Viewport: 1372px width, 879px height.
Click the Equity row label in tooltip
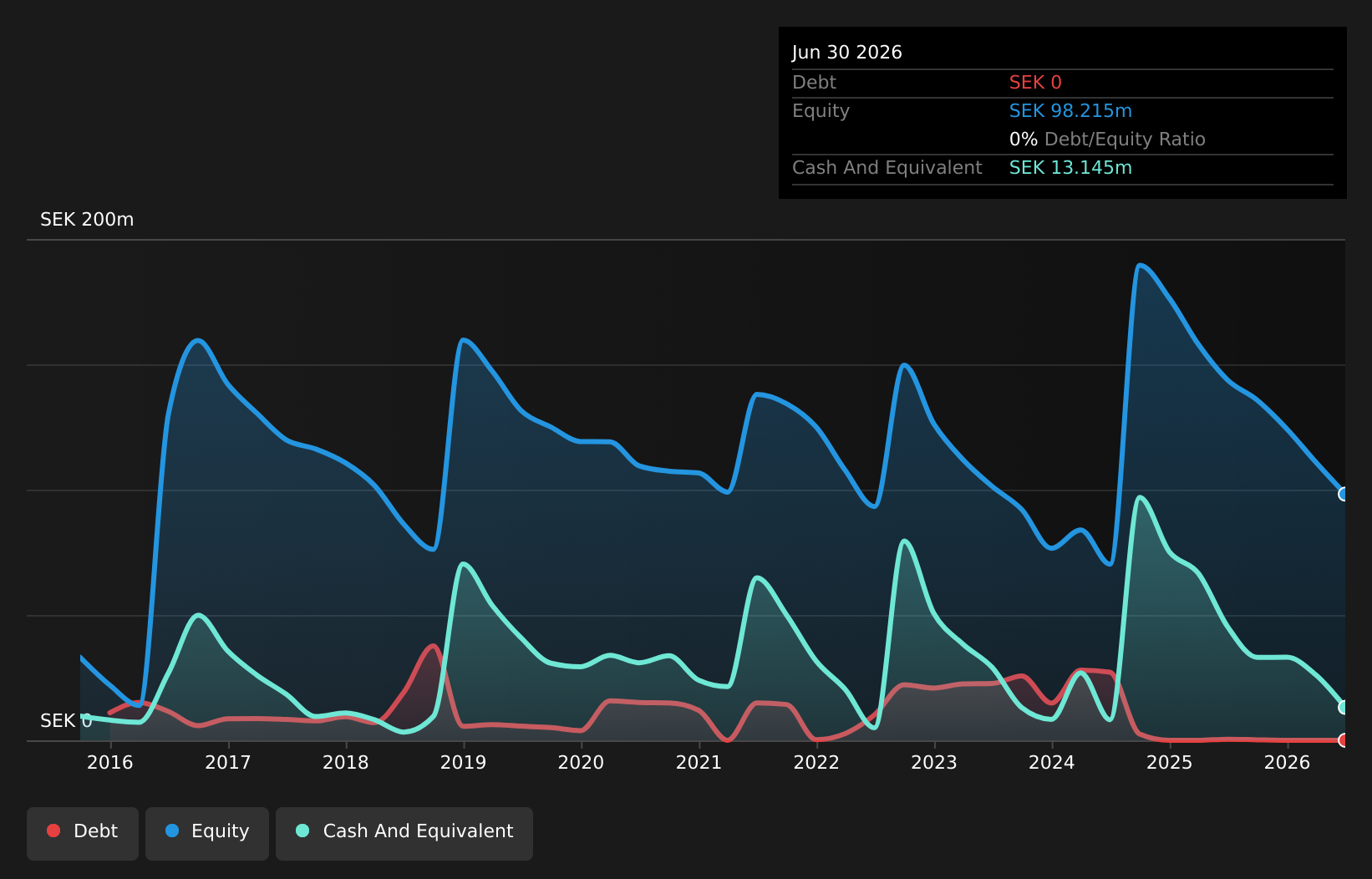tap(821, 111)
